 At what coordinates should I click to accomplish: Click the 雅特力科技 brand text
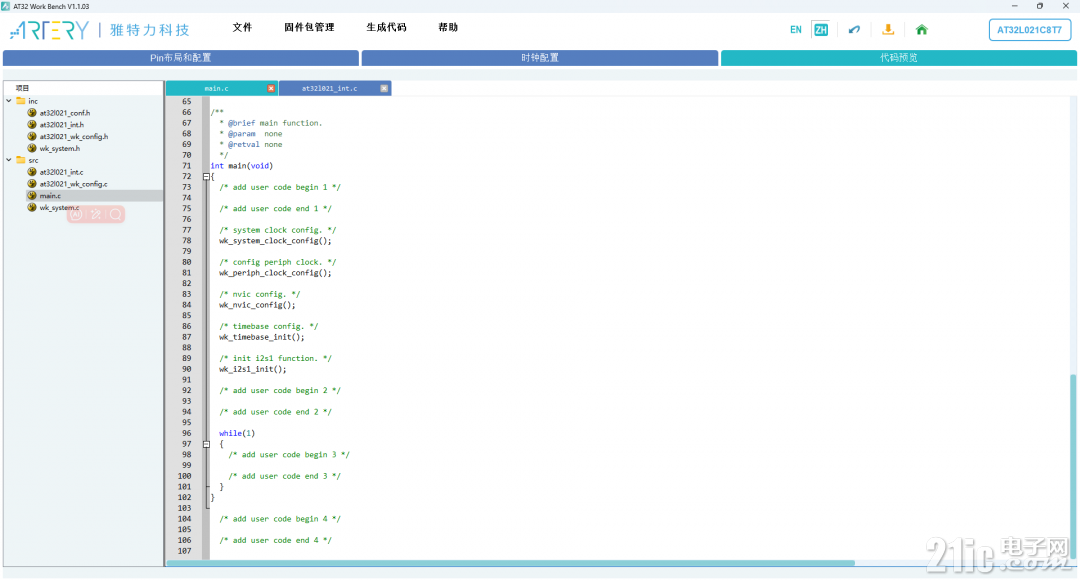149,30
